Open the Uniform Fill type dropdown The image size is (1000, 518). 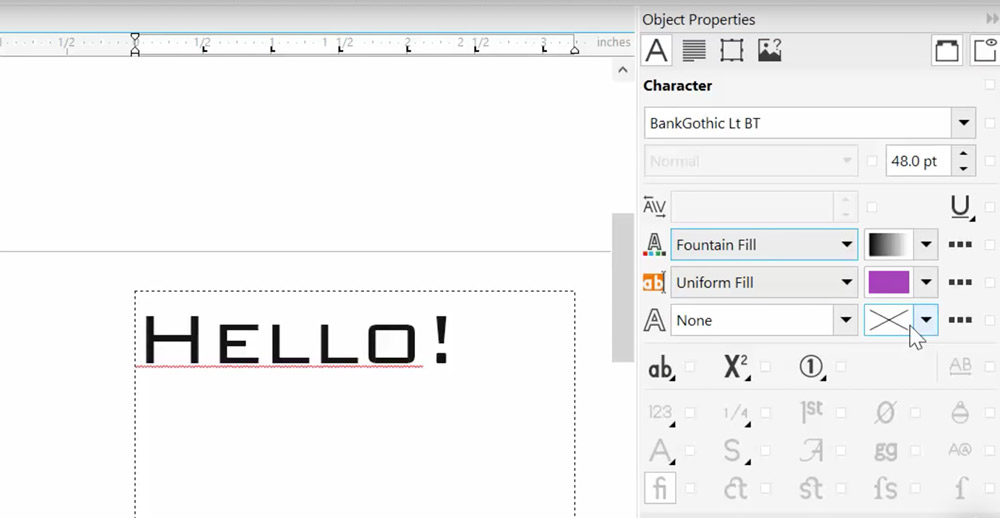pos(764,283)
